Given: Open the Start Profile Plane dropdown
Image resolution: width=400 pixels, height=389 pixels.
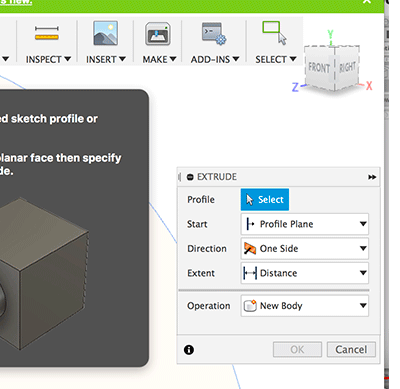Looking at the screenshot, I should [x=304, y=224].
